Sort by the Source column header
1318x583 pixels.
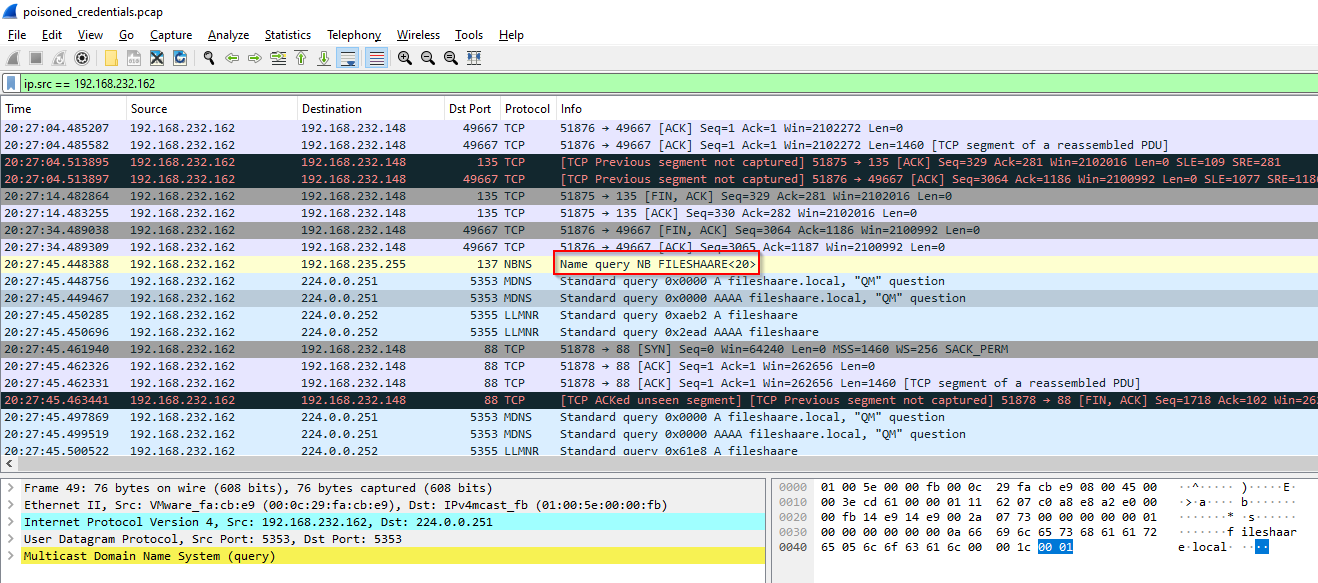(x=212, y=109)
